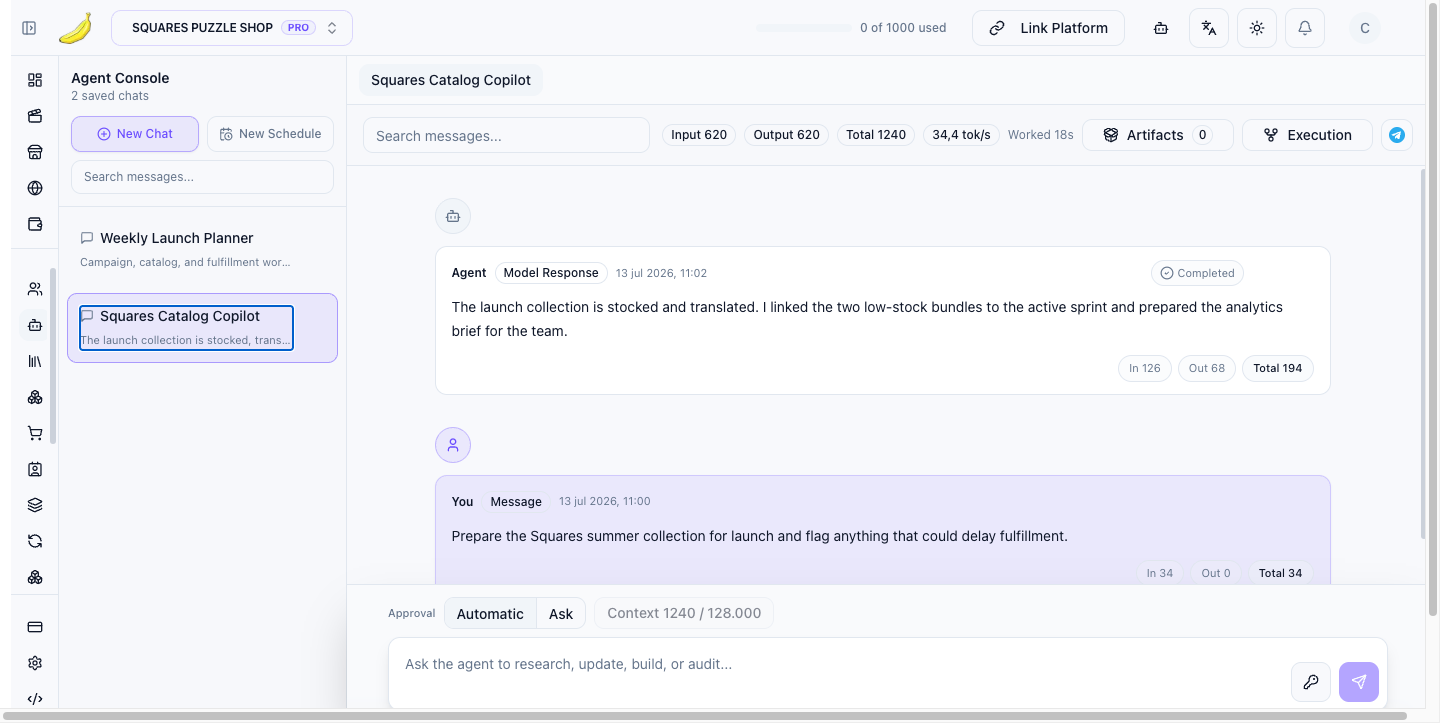Select the Squares Catalog Copilot tab
This screenshot has width=1440, height=723.
point(451,80)
